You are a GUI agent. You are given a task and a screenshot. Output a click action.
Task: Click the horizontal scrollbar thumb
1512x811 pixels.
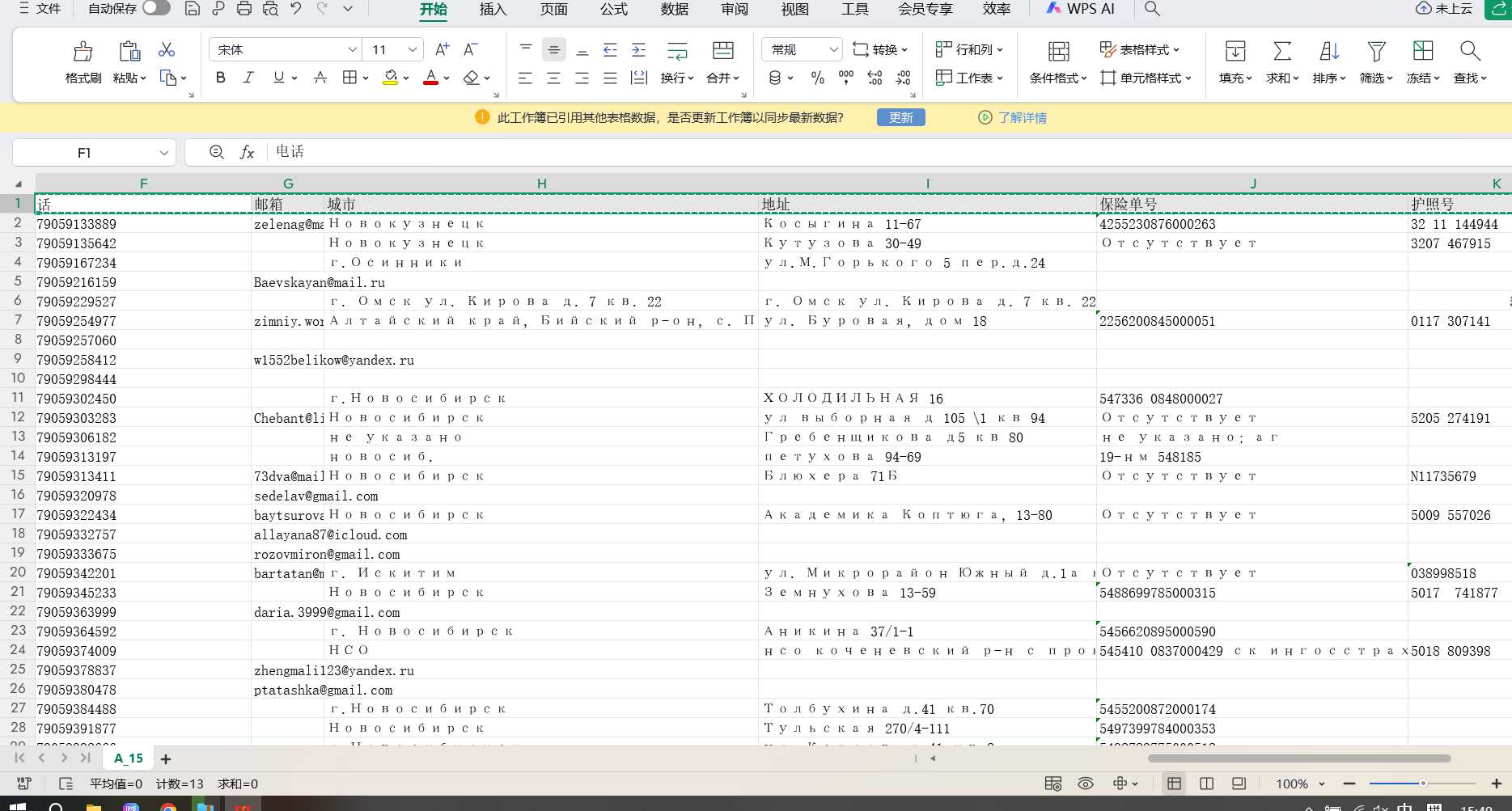1299,758
